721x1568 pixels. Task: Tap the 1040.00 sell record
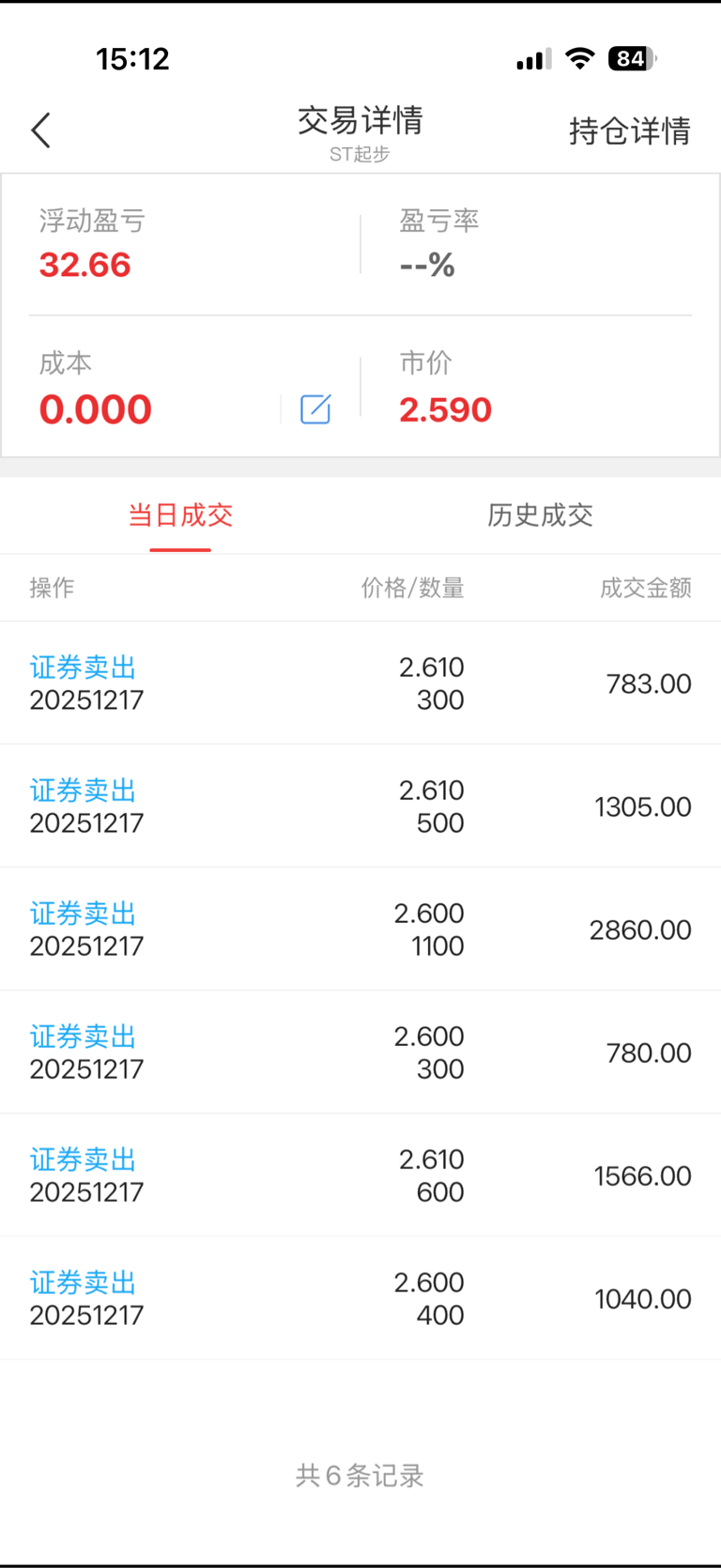click(x=360, y=1299)
